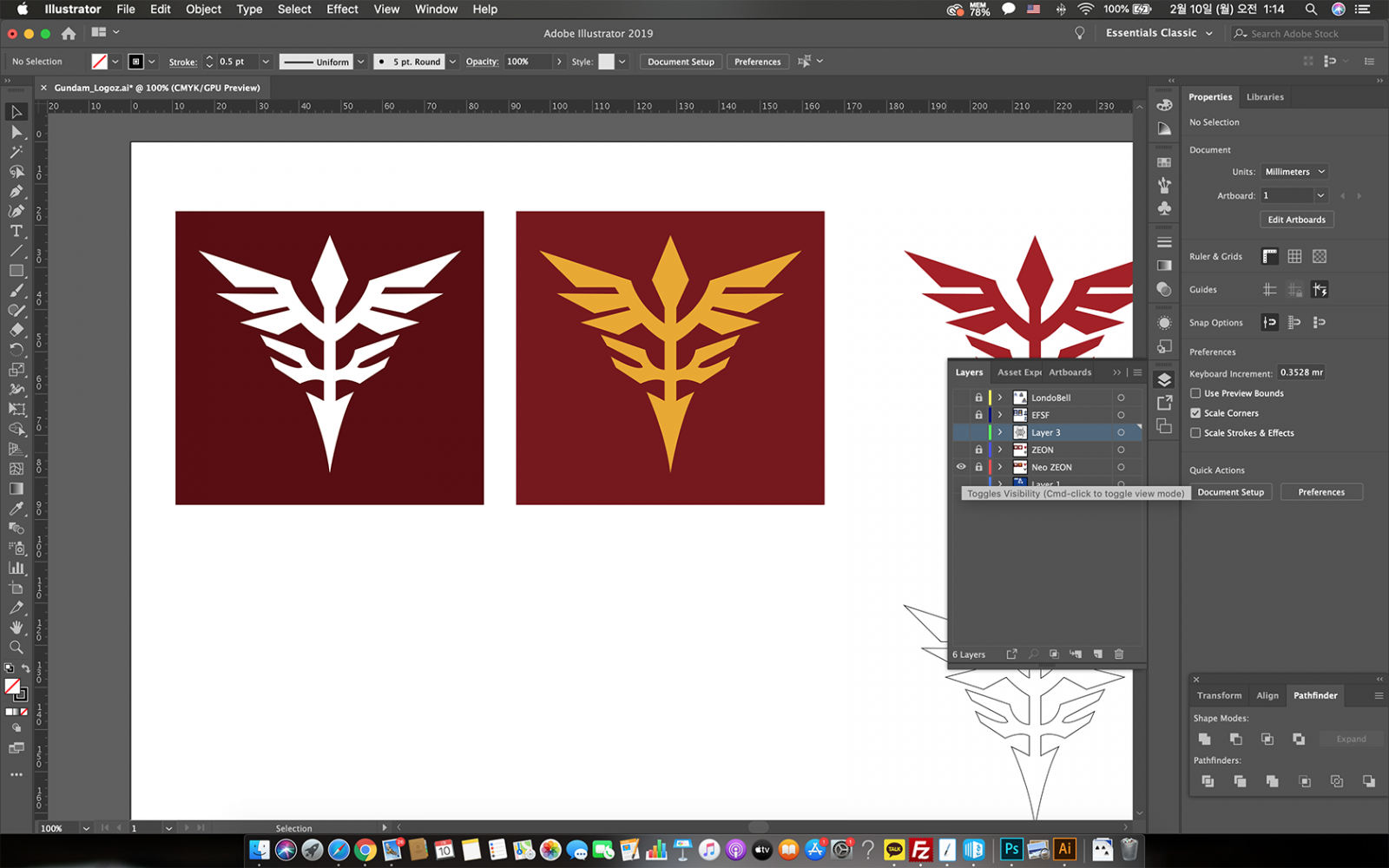This screenshot has width=1389, height=868.
Task: Pick the Hand tool
Action: pyautogui.click(x=16, y=628)
